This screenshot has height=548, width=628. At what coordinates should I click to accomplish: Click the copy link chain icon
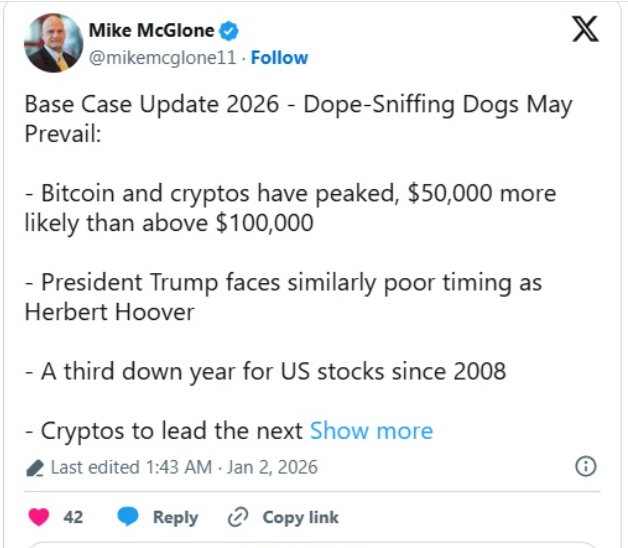tap(238, 517)
